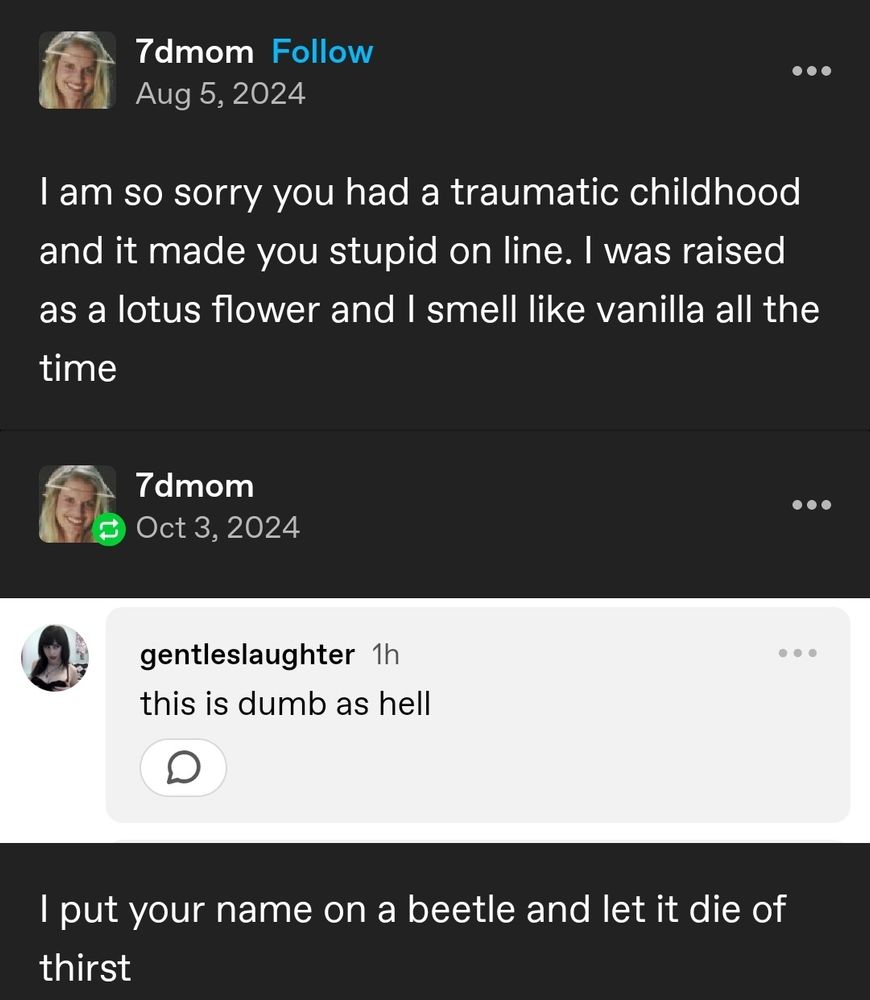The height and width of the screenshot is (1000, 870).
Task: View gentleslaughter's profile picture
Action: [x=55, y=657]
